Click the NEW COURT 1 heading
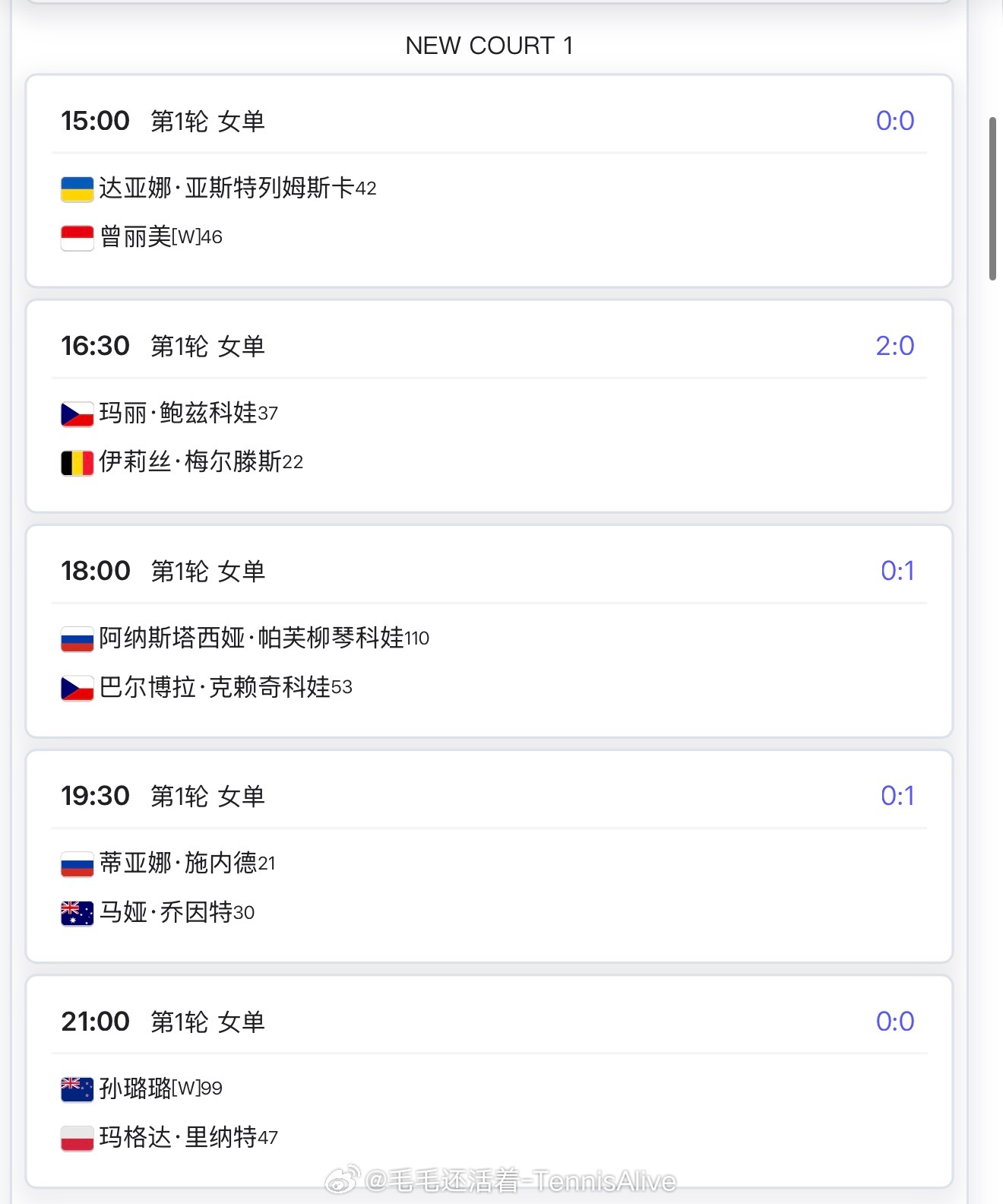Image resolution: width=1003 pixels, height=1204 pixels. tap(489, 46)
